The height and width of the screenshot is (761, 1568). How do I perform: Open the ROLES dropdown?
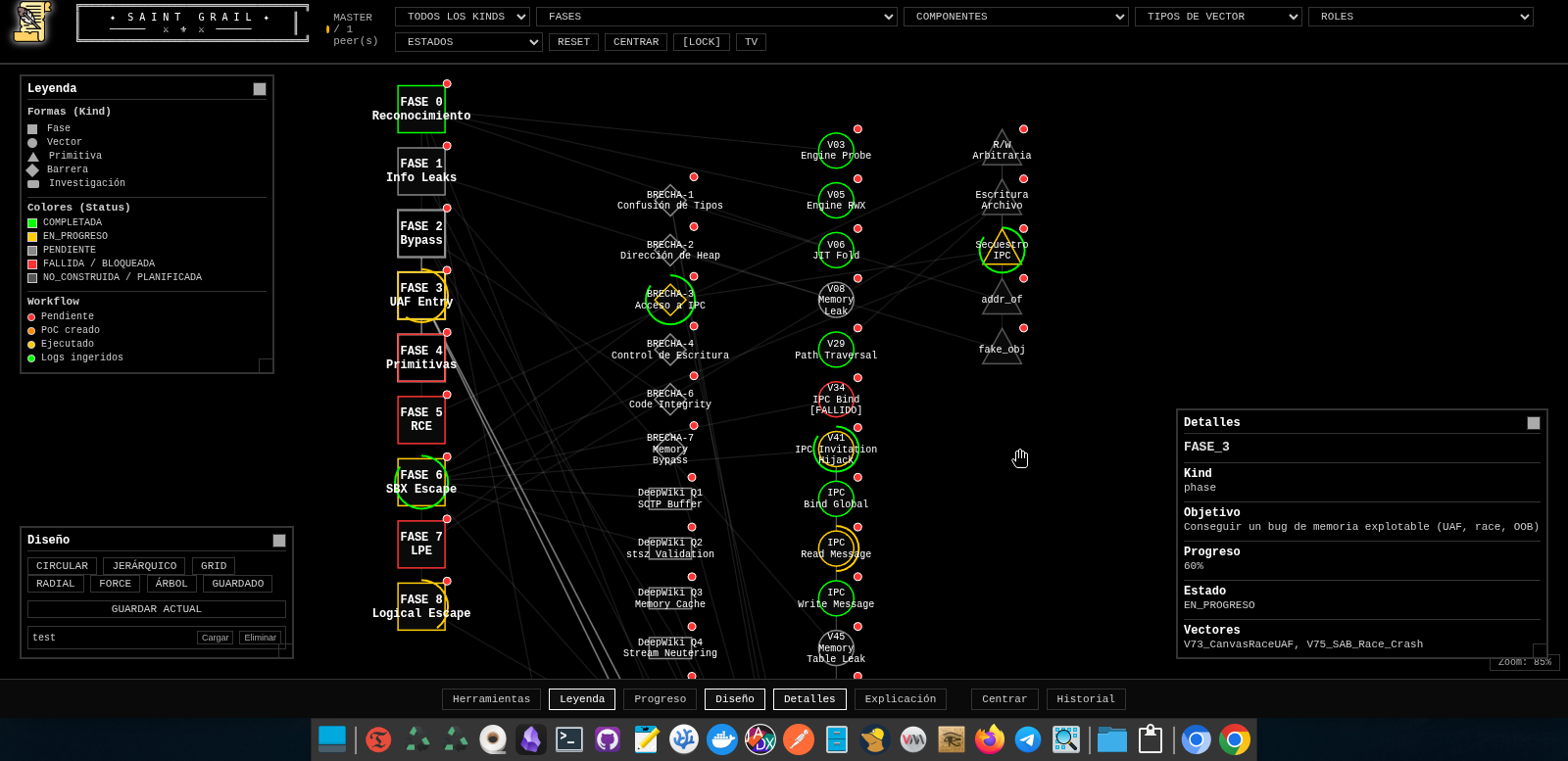point(1420,17)
